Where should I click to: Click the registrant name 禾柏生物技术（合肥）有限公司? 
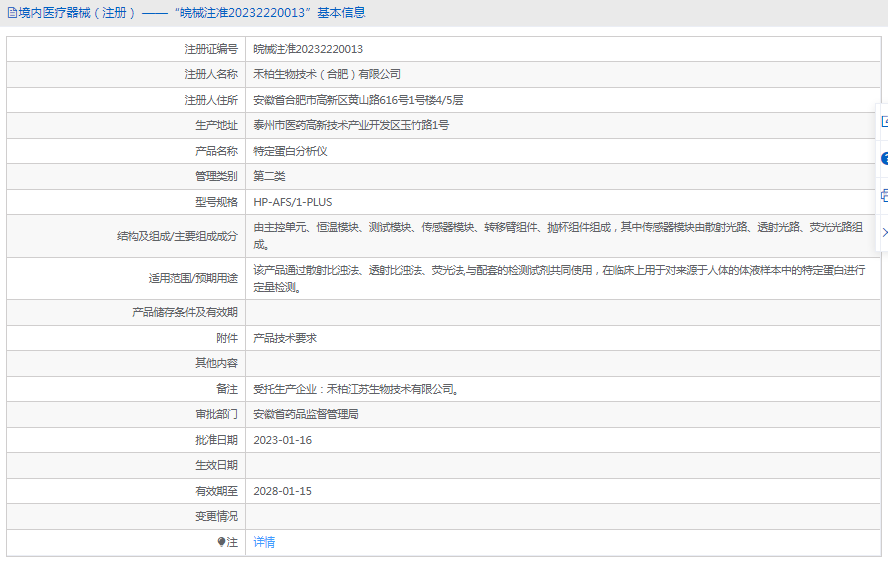[327, 74]
